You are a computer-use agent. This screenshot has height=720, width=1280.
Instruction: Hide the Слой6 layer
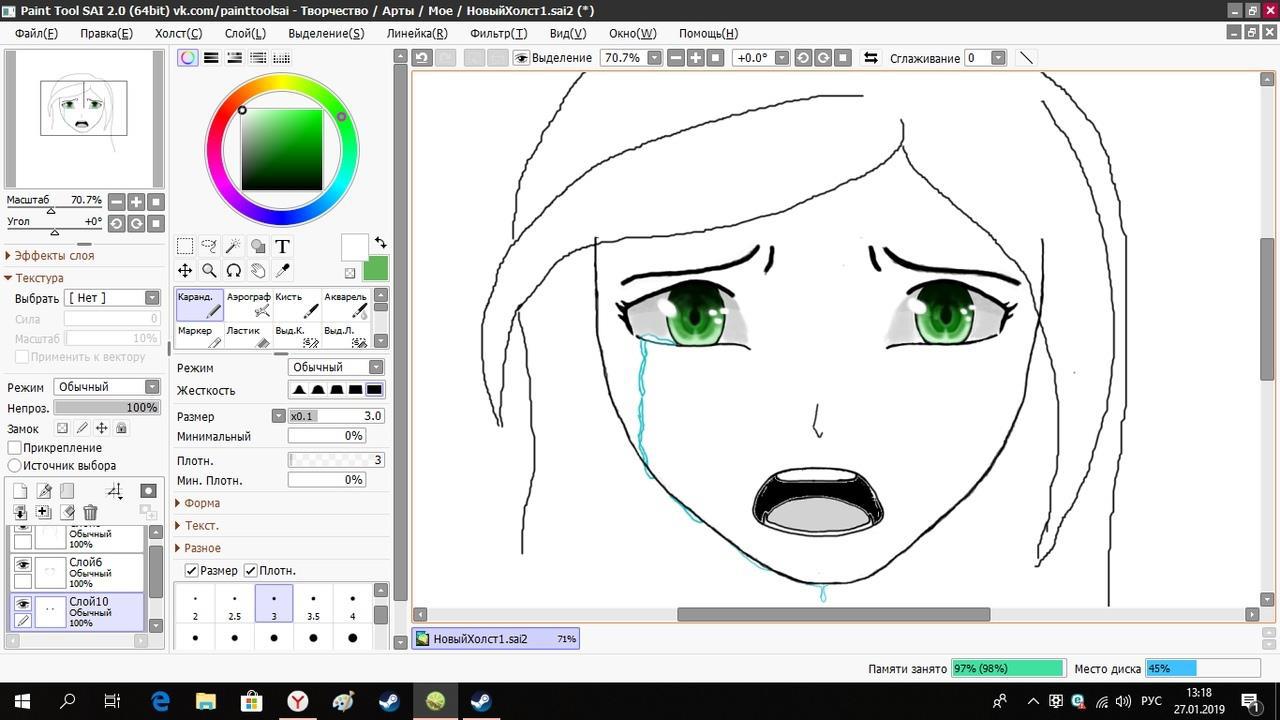[x=23, y=565]
